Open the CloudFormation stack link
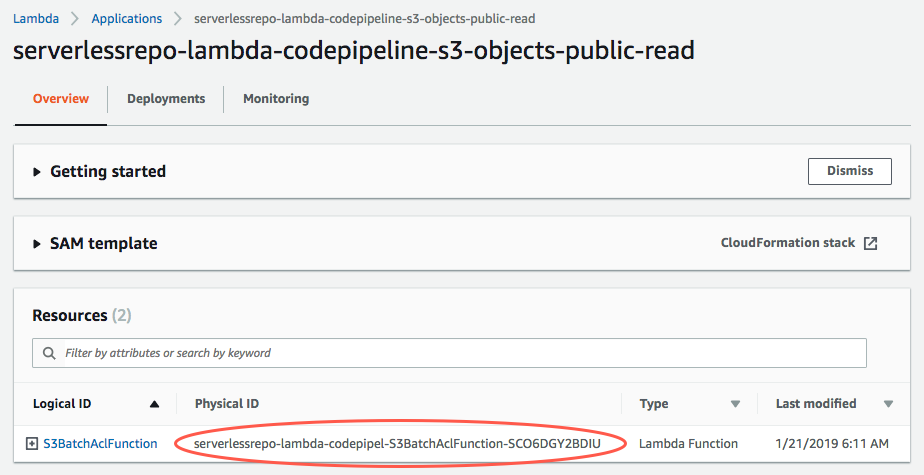Image resolution: width=924 pixels, height=475 pixels. point(788,243)
